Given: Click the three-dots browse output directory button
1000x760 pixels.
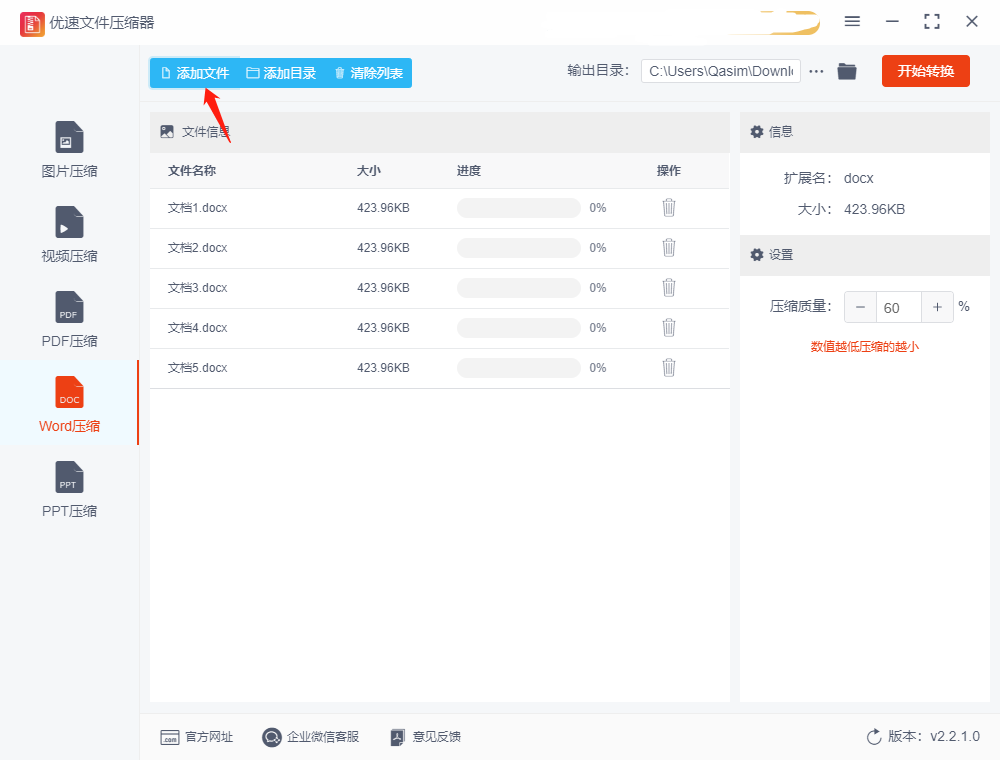Looking at the screenshot, I should 816,71.
